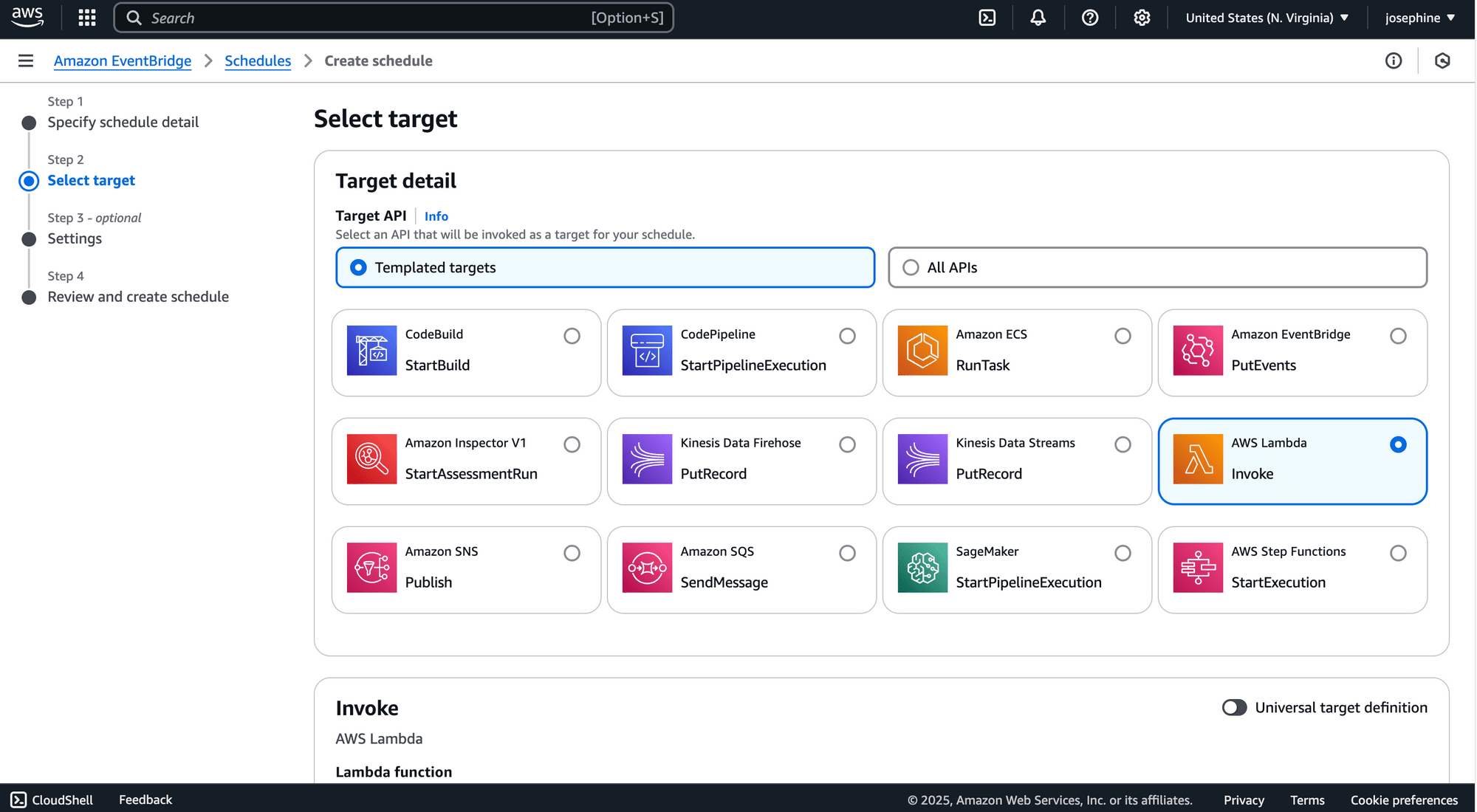Image resolution: width=1477 pixels, height=812 pixels.
Task: Select the Templated targets radio option
Action: 358,267
